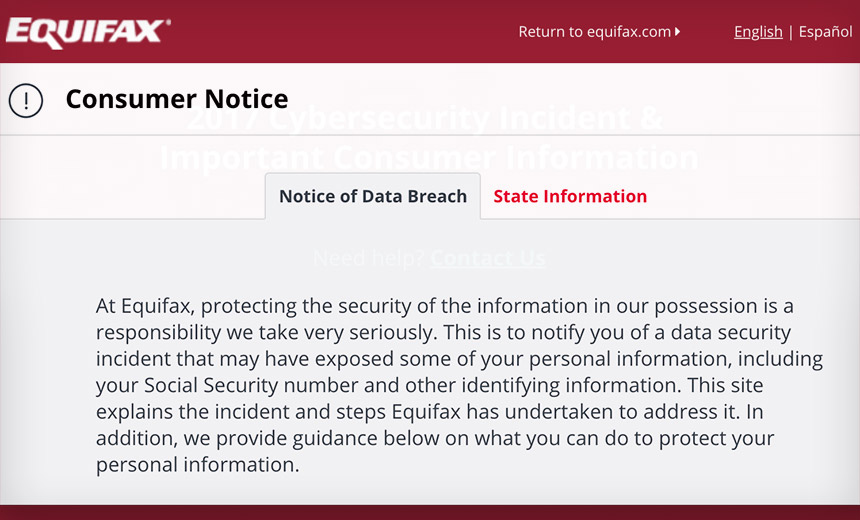Open the Notice of Data Breach tab
Screen dimensions: 860x520
(x=372, y=196)
